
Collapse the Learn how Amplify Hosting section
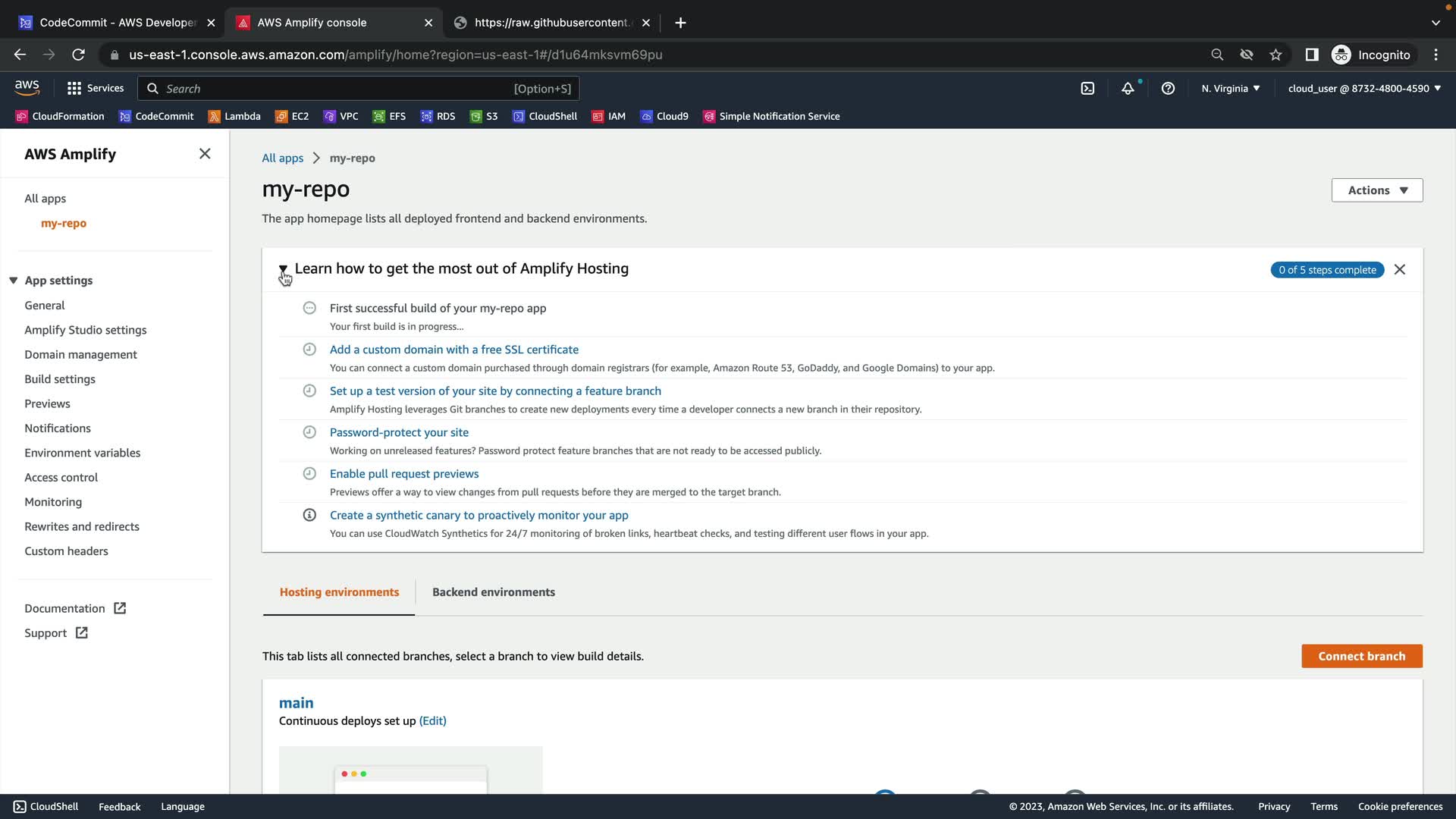(x=283, y=269)
